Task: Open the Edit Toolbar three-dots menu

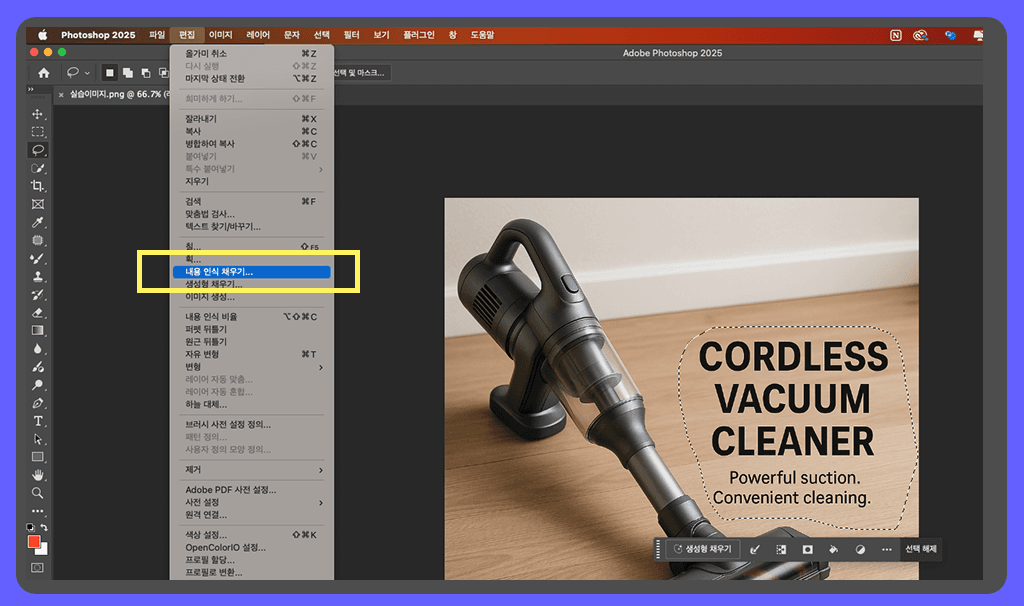Action: [x=38, y=511]
